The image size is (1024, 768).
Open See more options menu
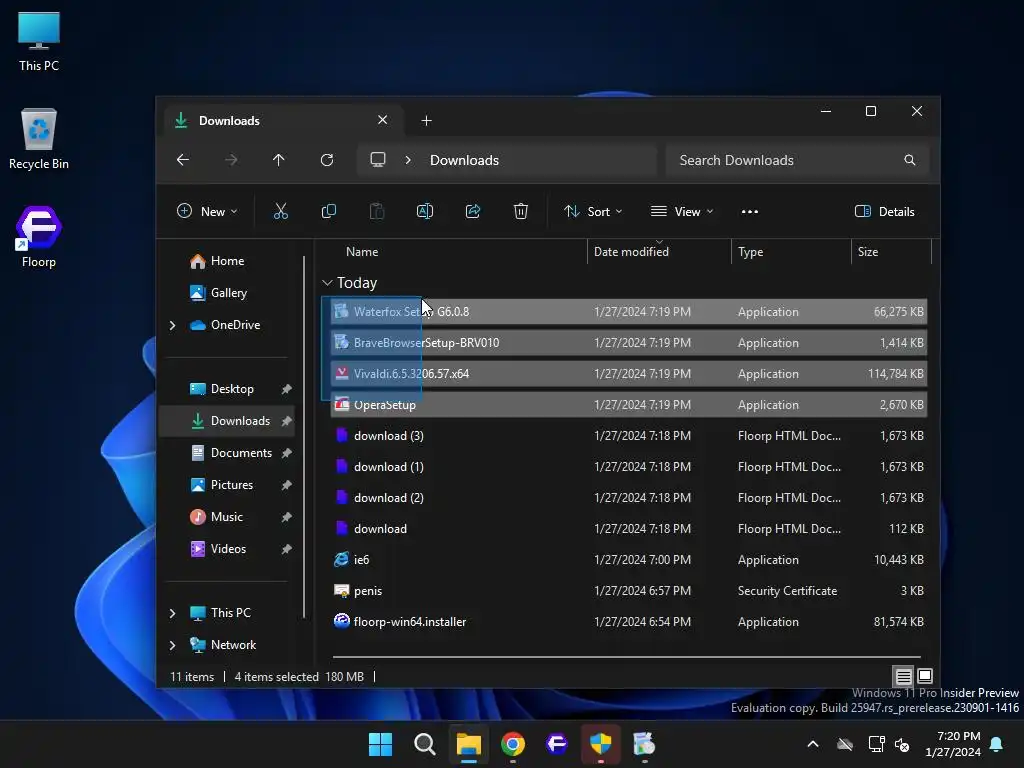[x=750, y=211]
